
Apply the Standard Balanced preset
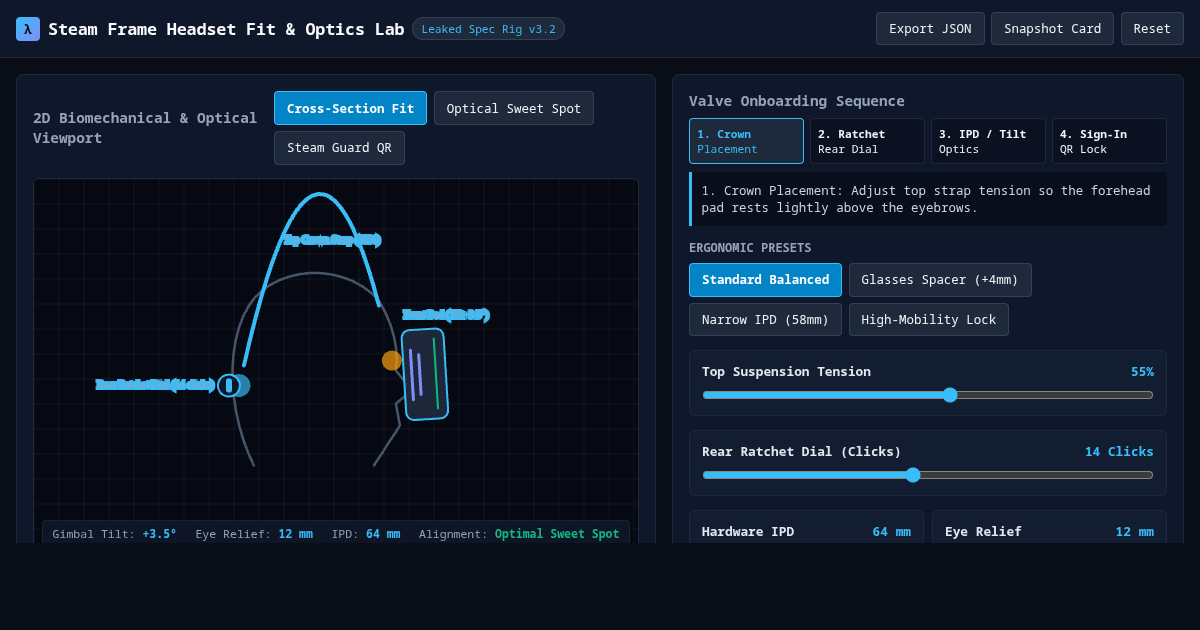[x=765, y=280]
